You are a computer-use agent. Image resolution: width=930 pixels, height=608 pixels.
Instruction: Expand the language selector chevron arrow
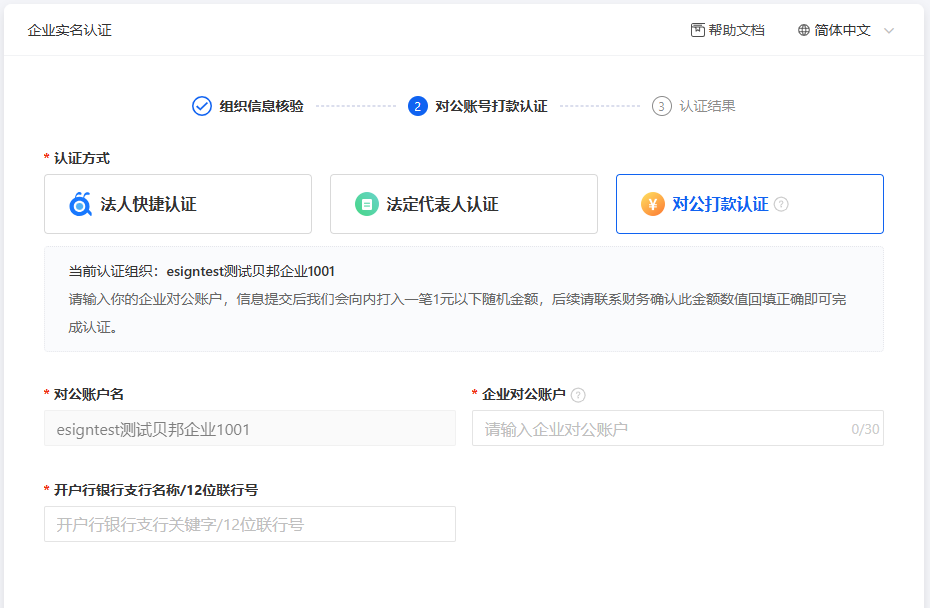[889, 30]
